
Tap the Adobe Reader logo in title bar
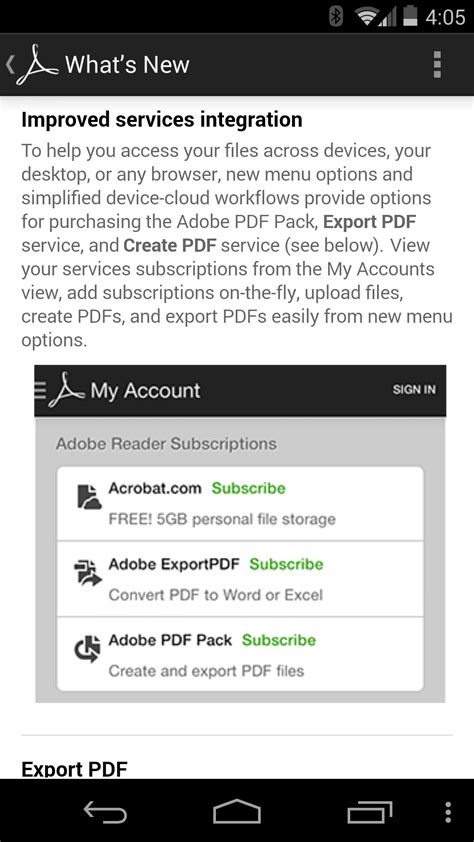tap(37, 65)
